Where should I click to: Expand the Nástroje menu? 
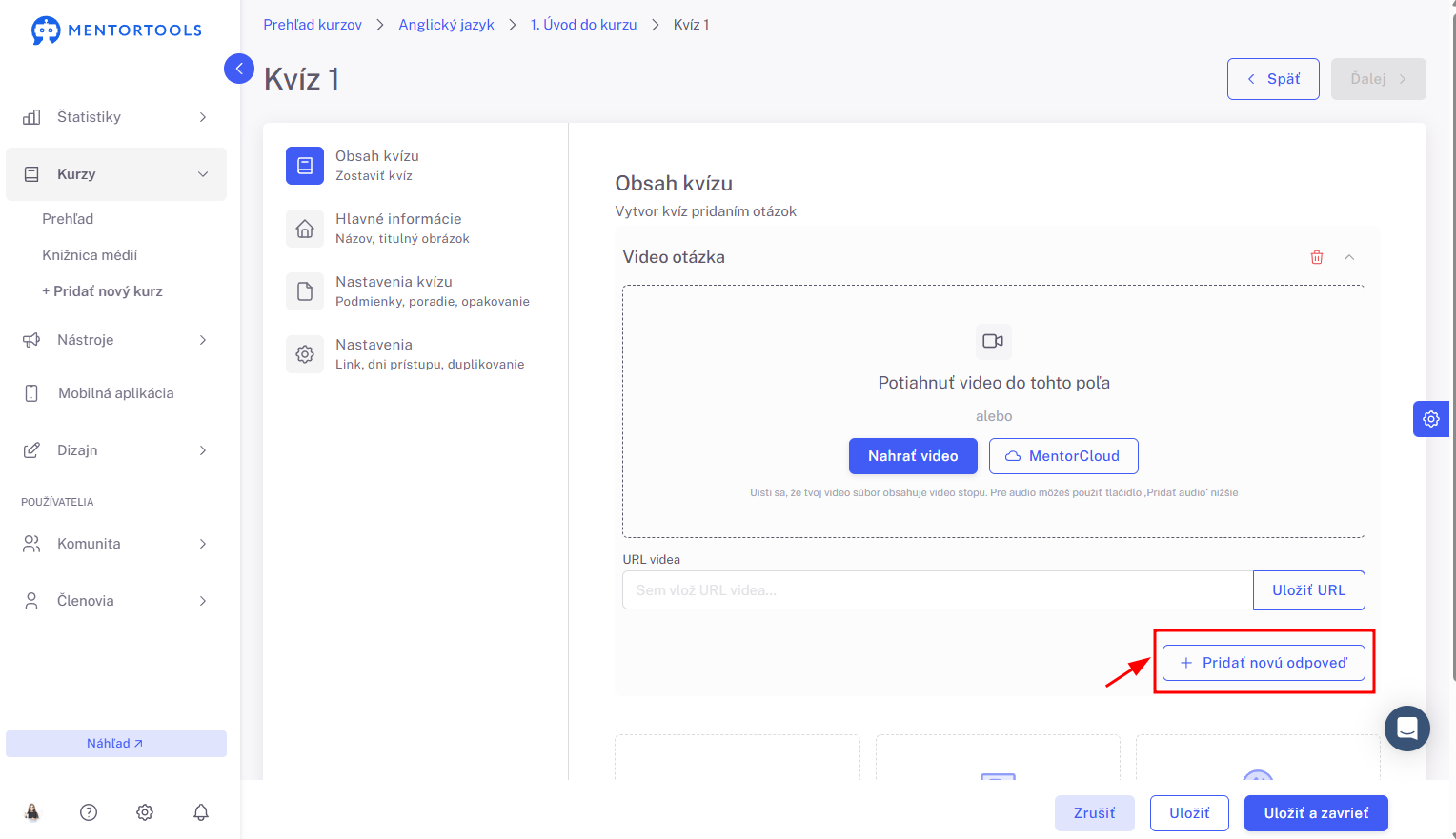tap(116, 340)
